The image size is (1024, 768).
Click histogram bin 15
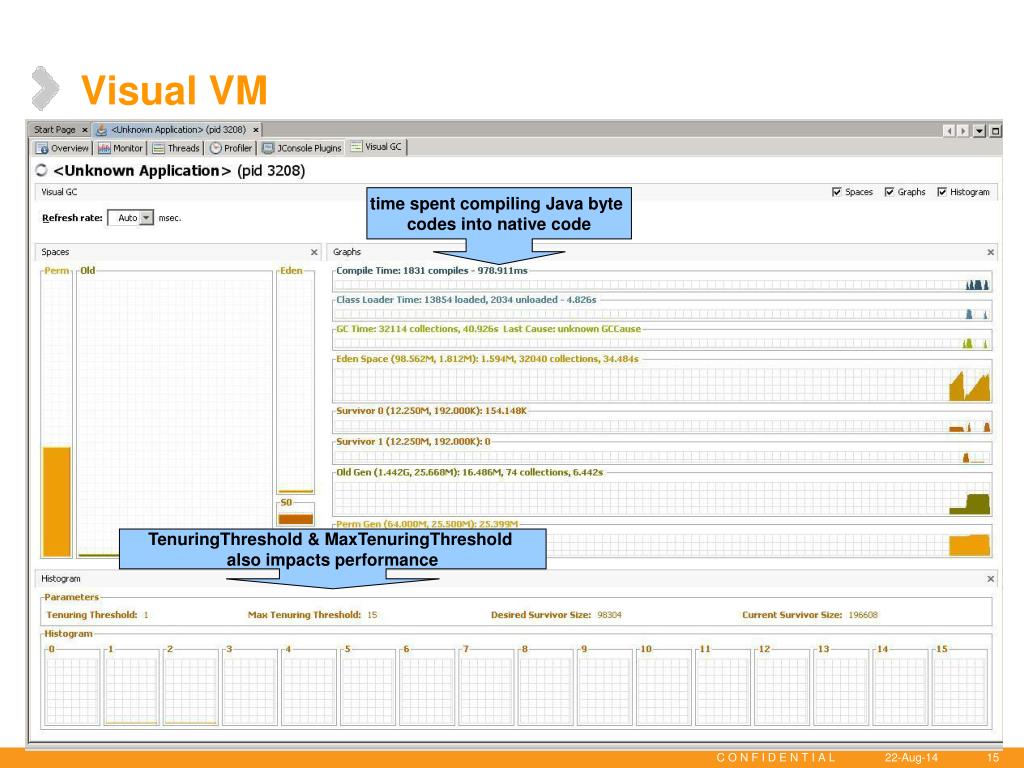[959, 687]
